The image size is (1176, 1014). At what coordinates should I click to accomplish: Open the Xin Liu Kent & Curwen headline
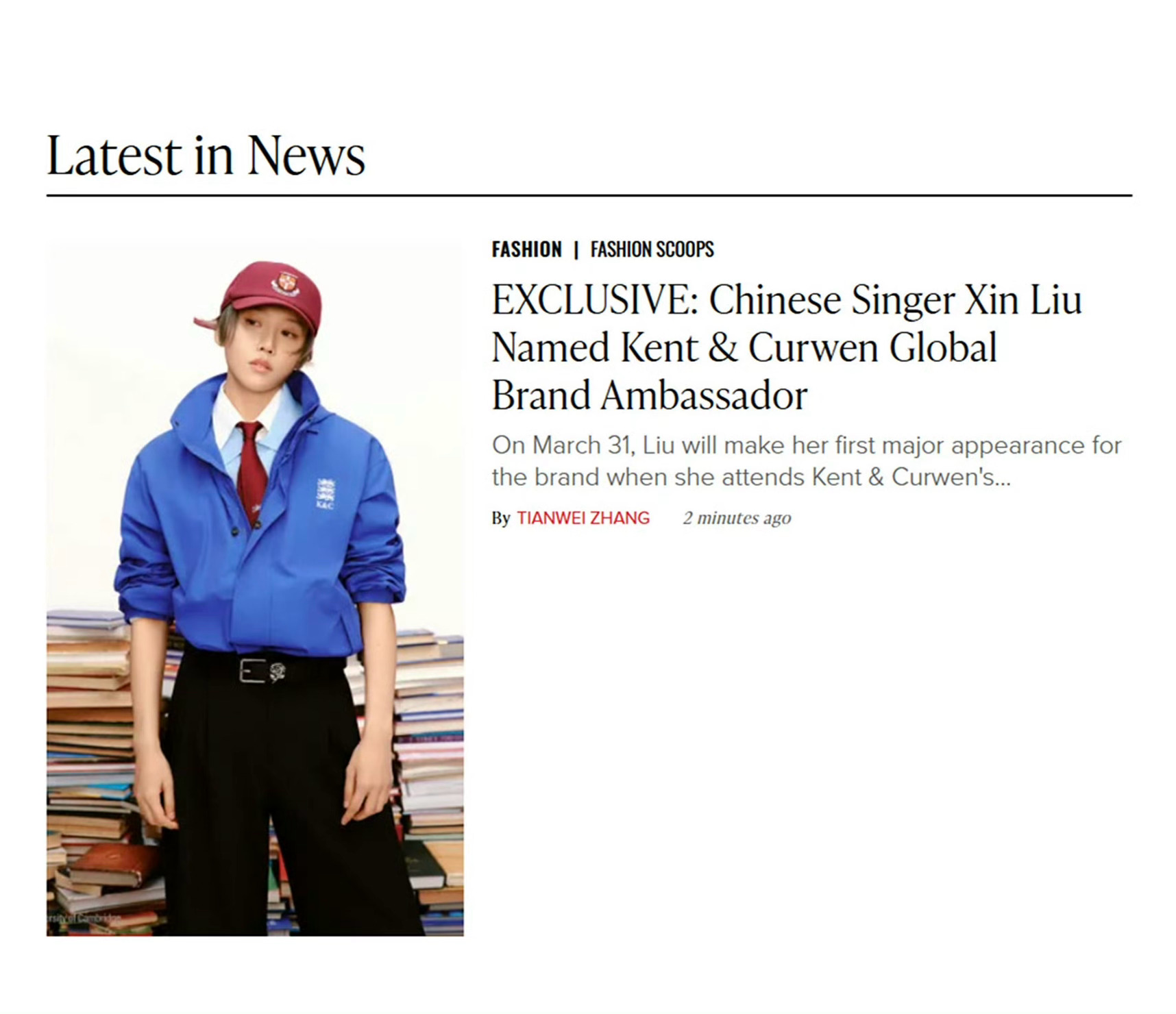787,347
